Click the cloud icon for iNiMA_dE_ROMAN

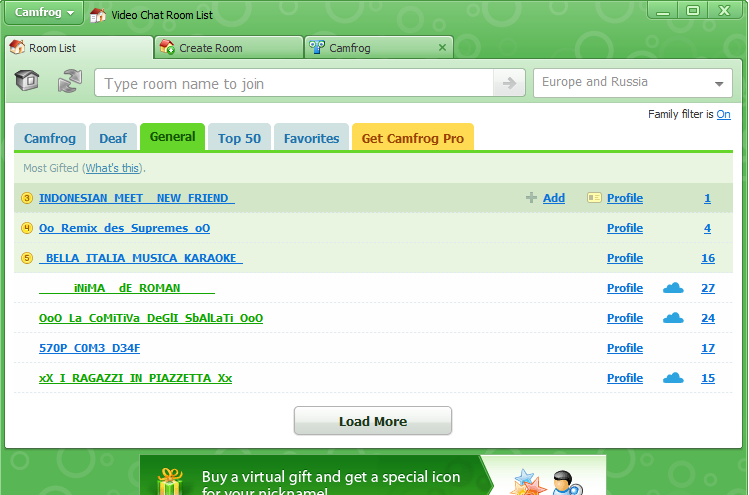click(x=673, y=288)
